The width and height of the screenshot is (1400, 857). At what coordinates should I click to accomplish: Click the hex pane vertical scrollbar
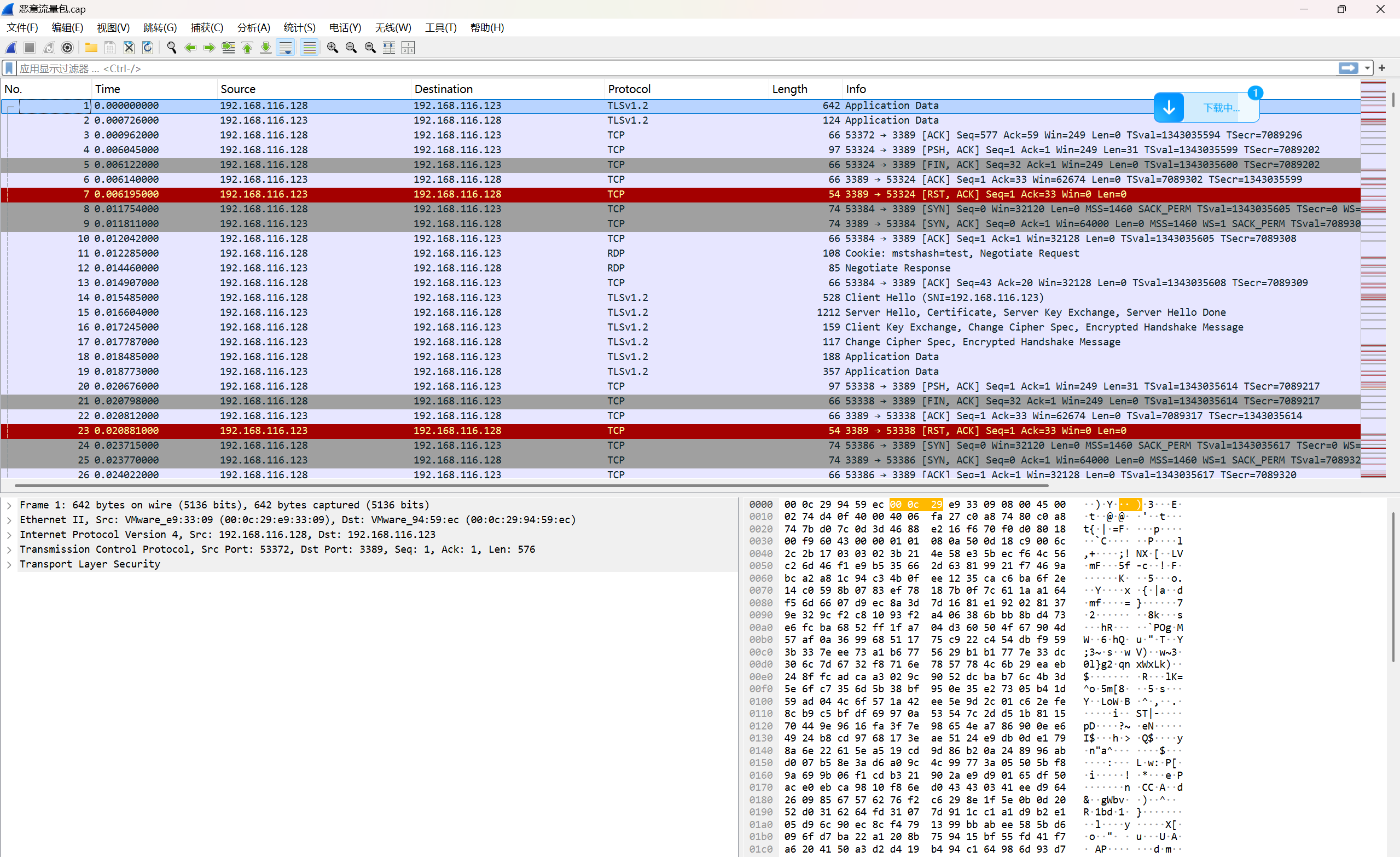pyautogui.click(x=1394, y=587)
